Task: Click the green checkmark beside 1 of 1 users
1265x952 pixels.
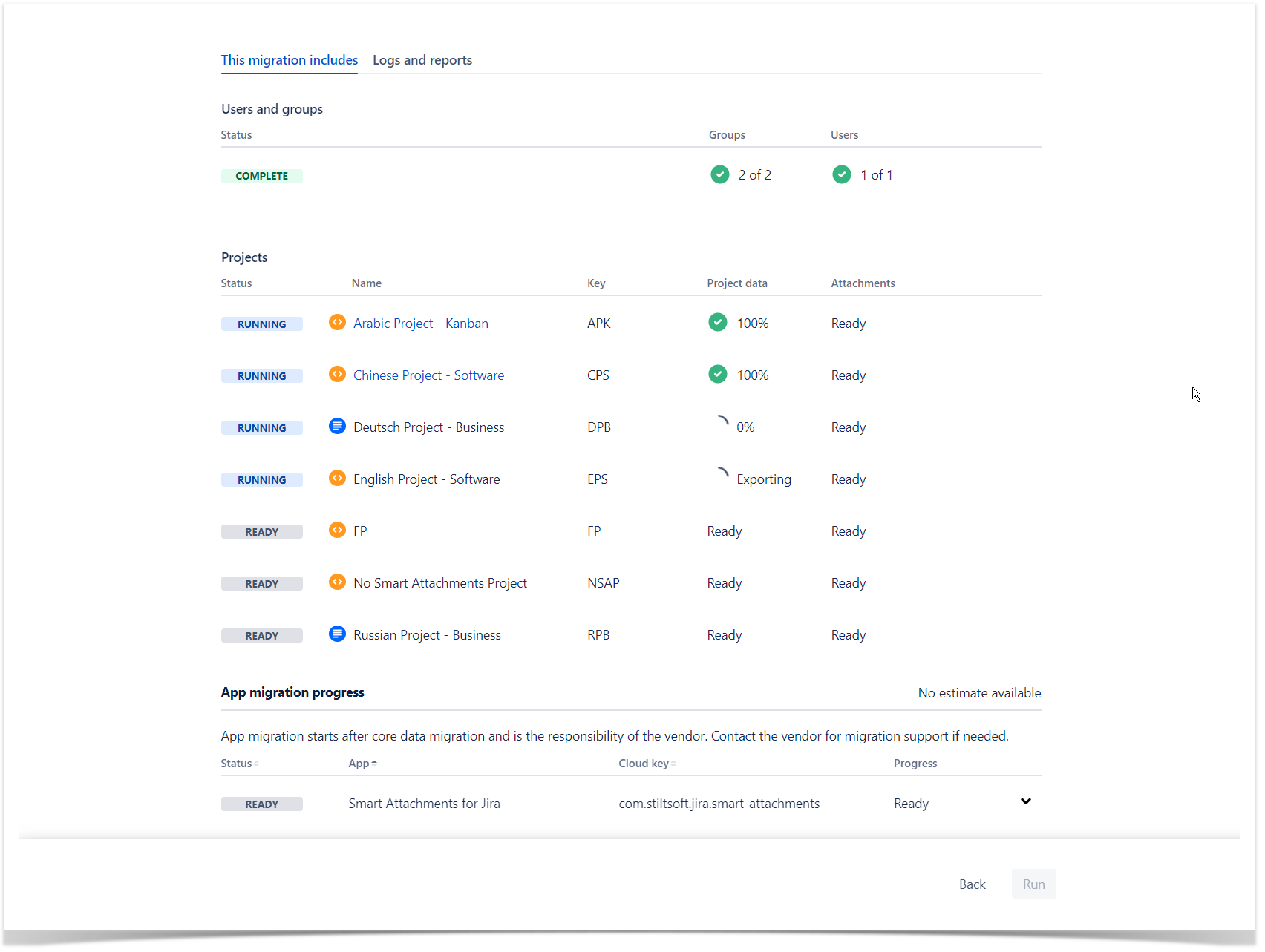Action: click(841, 174)
